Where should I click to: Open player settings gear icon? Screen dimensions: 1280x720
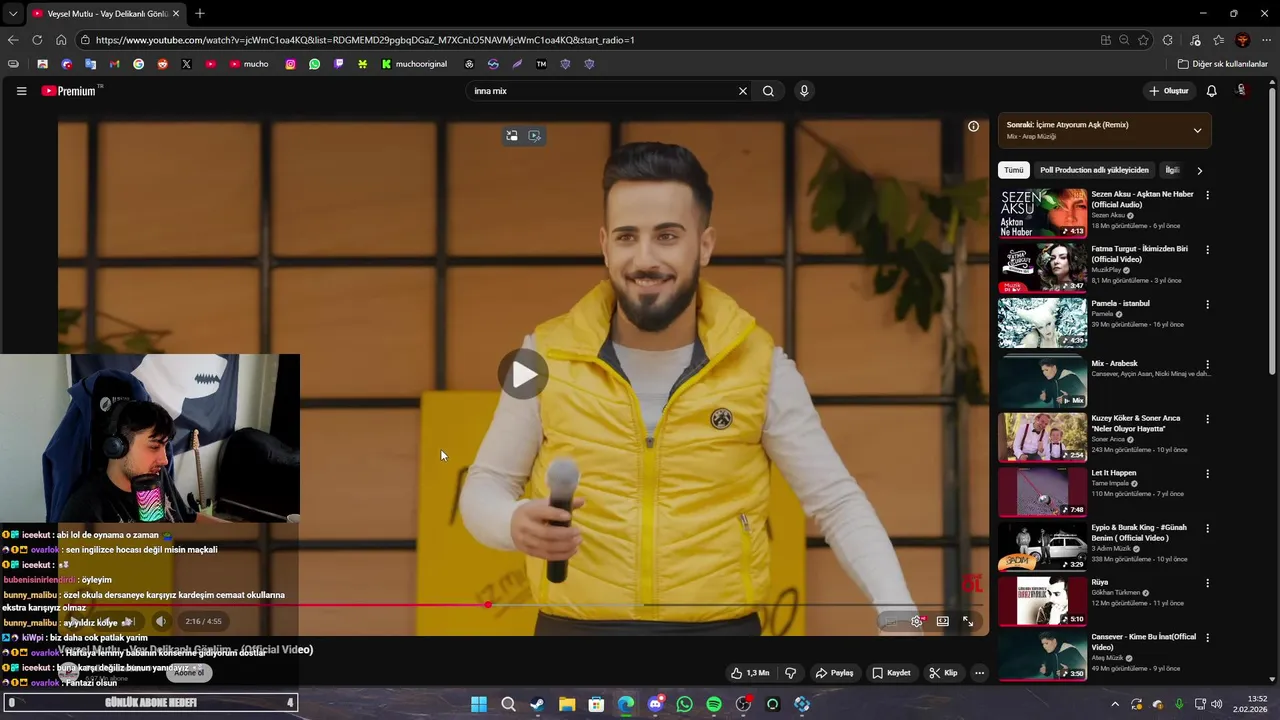pos(916,621)
